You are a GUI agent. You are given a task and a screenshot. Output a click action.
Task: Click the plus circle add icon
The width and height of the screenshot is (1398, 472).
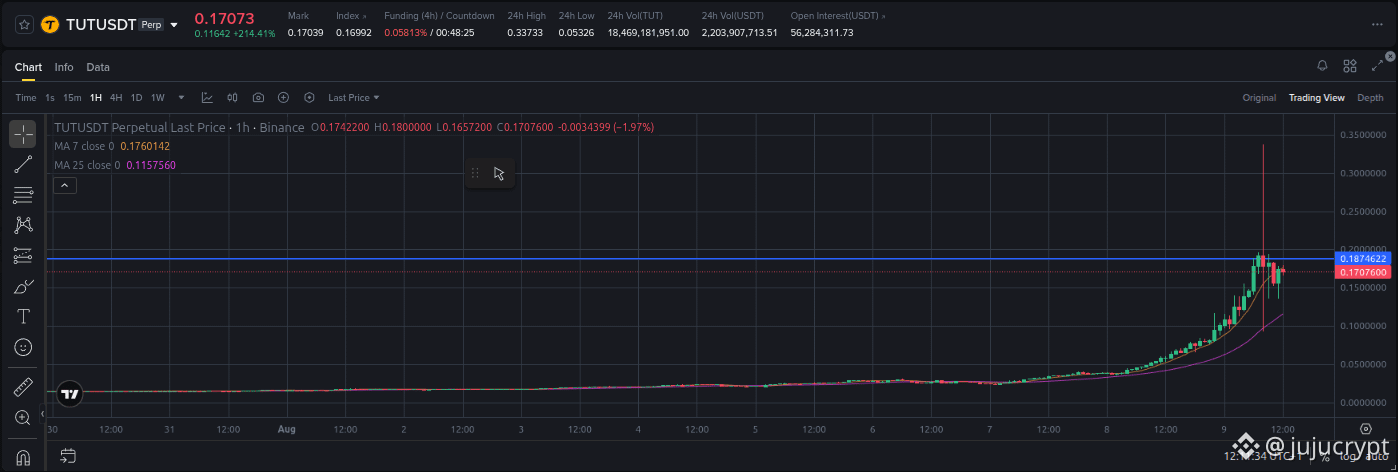pos(284,97)
